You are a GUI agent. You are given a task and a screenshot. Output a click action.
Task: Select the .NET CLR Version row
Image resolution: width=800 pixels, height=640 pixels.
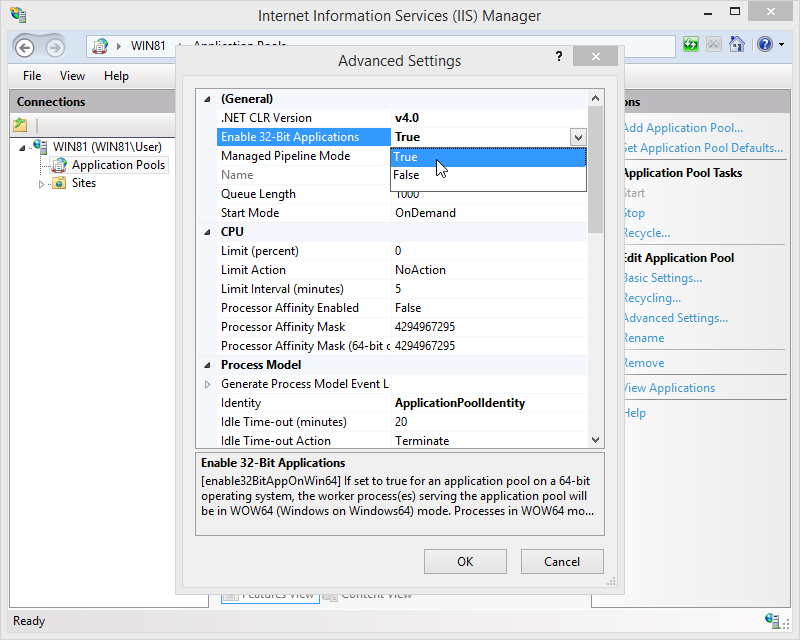click(402, 118)
